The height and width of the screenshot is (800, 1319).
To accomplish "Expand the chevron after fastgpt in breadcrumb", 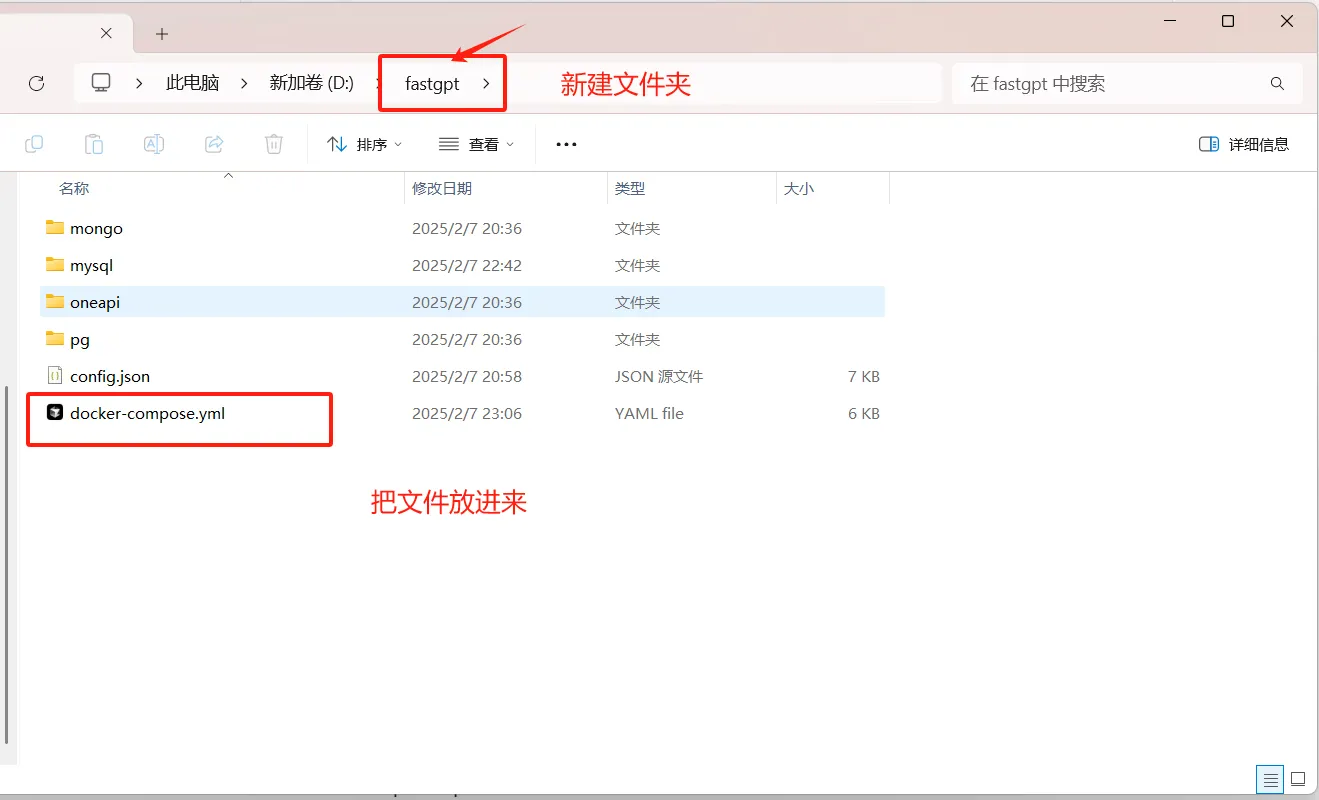I will pos(486,84).
